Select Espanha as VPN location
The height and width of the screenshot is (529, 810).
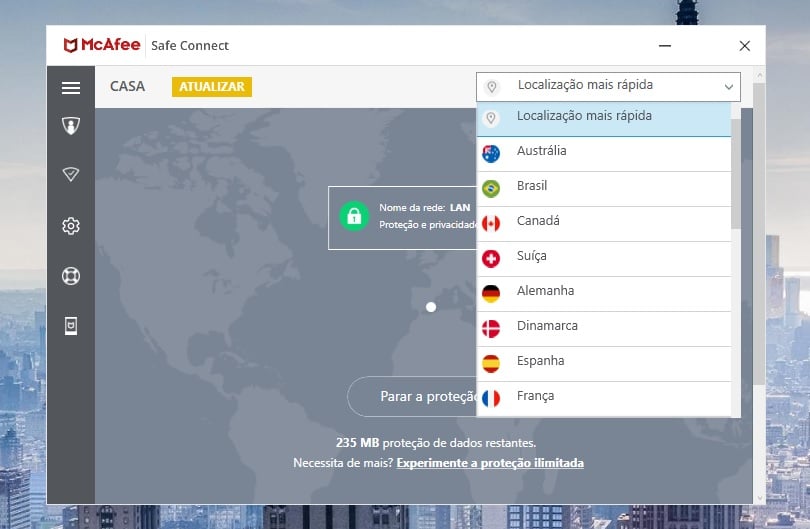(x=603, y=364)
